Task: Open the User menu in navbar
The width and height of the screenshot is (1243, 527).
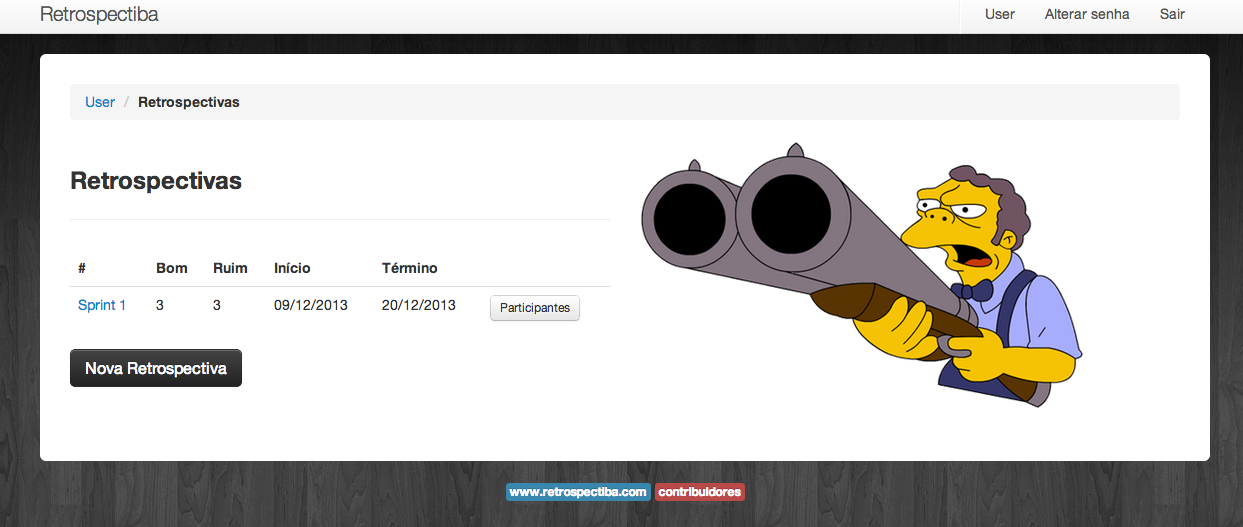Action: 999,14
